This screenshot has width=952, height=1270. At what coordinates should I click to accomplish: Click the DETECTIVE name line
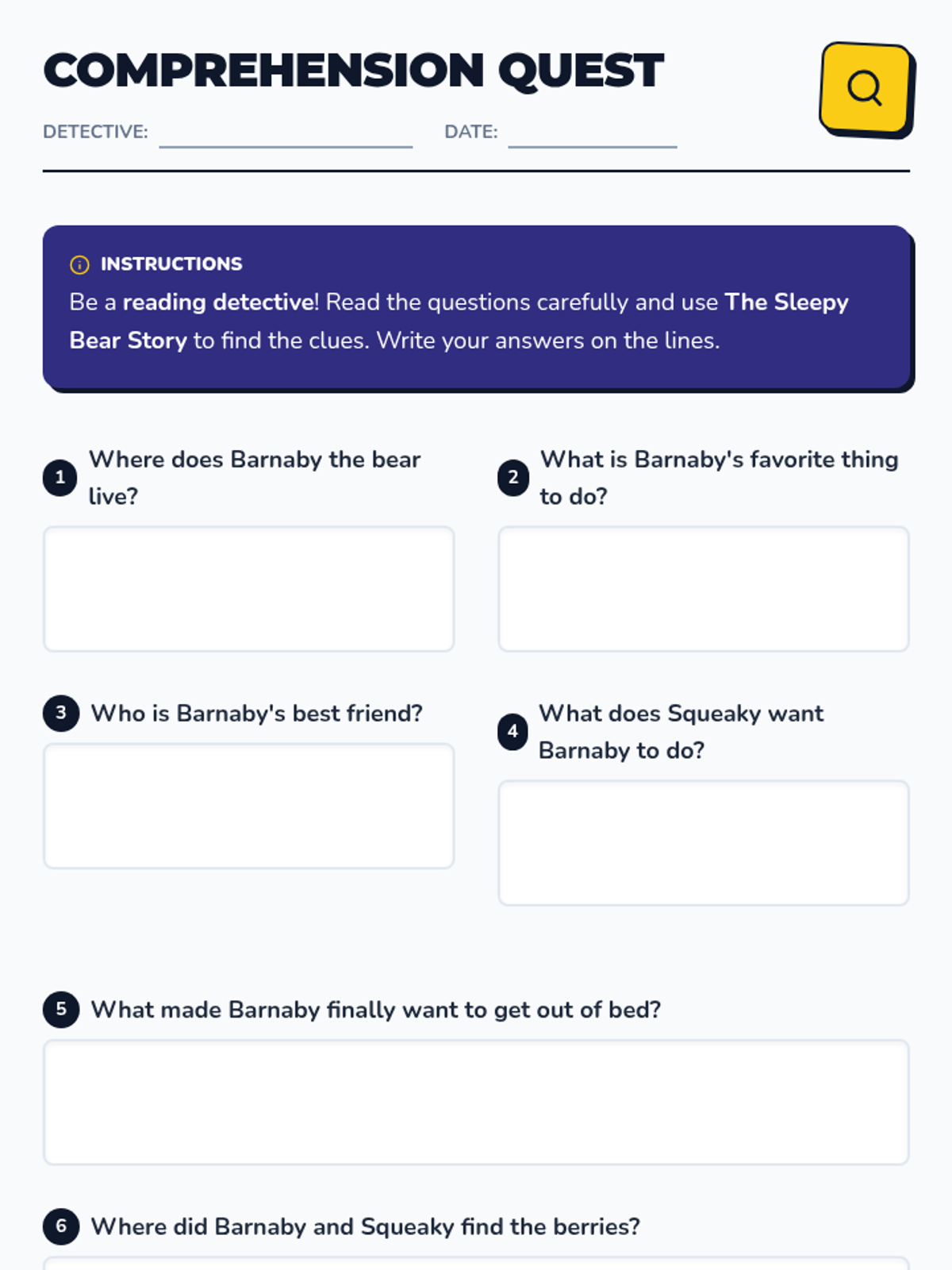tap(286, 135)
